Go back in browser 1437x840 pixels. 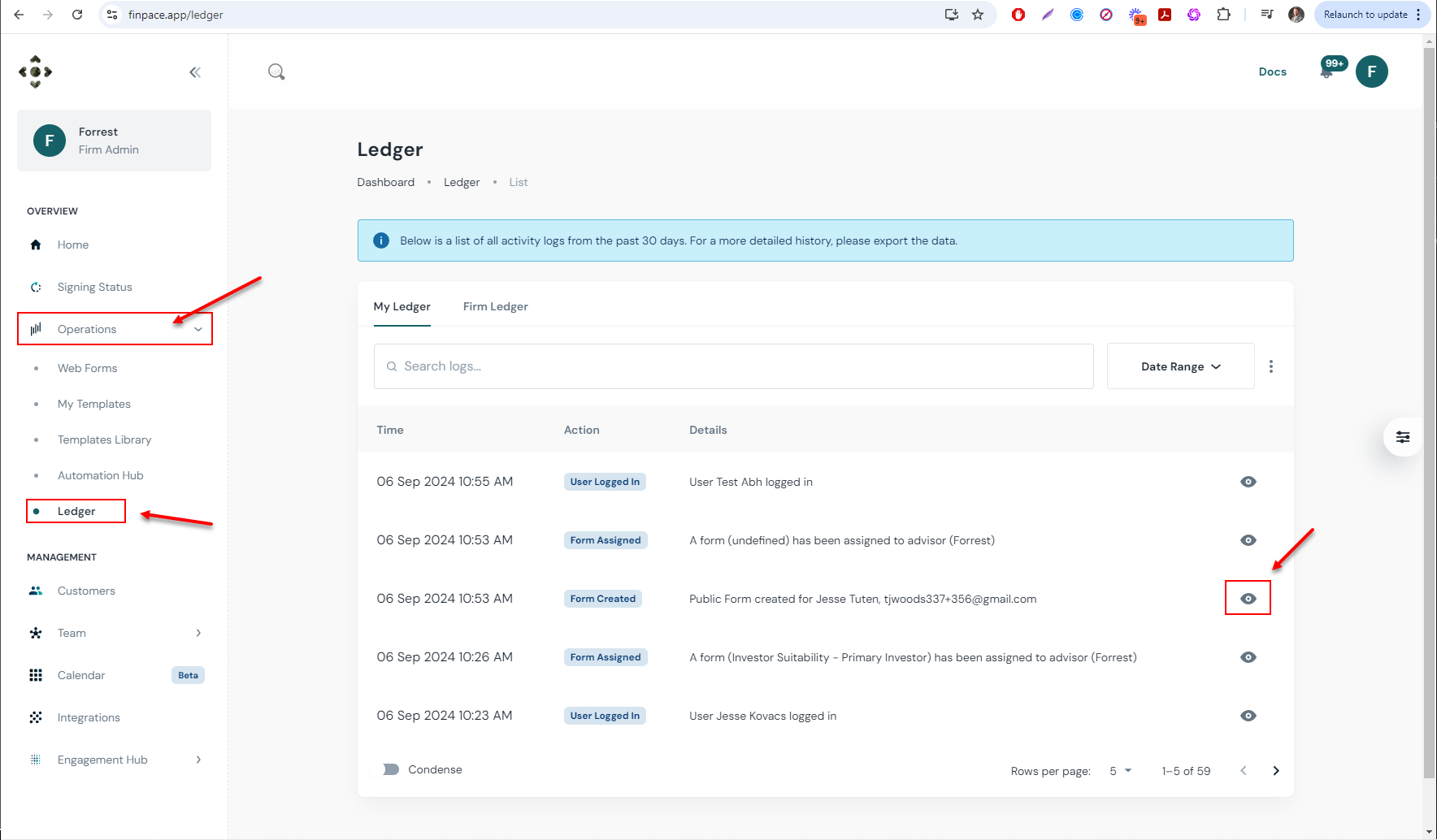[19, 15]
